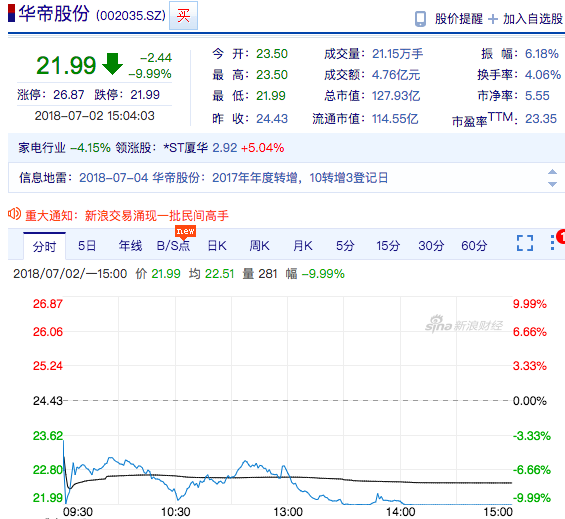565x519 pixels.
Task: Click the 13:00 time axis label
Action: click(288, 512)
